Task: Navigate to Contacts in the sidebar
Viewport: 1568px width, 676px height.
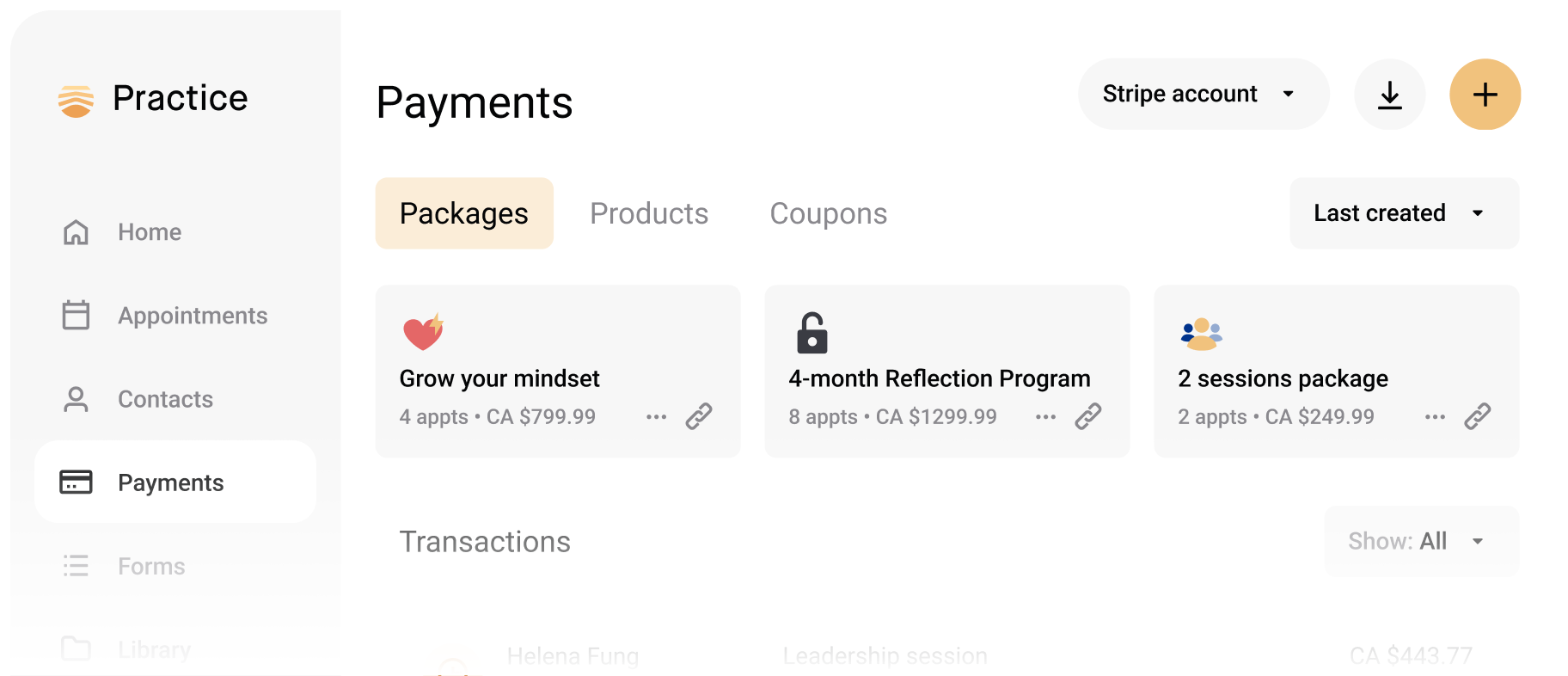Action: (165, 399)
